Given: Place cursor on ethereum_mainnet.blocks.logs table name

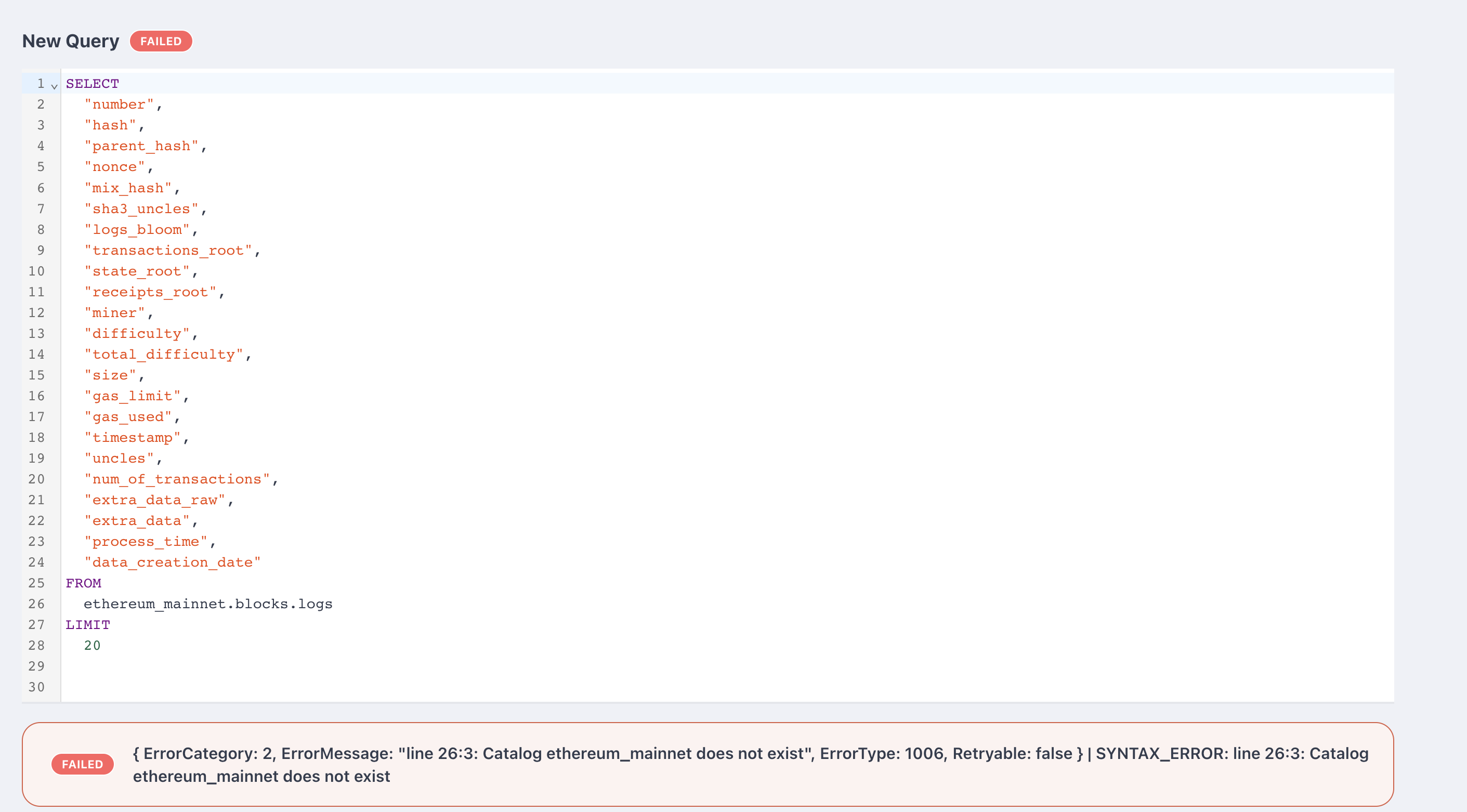Looking at the screenshot, I should pos(208,604).
